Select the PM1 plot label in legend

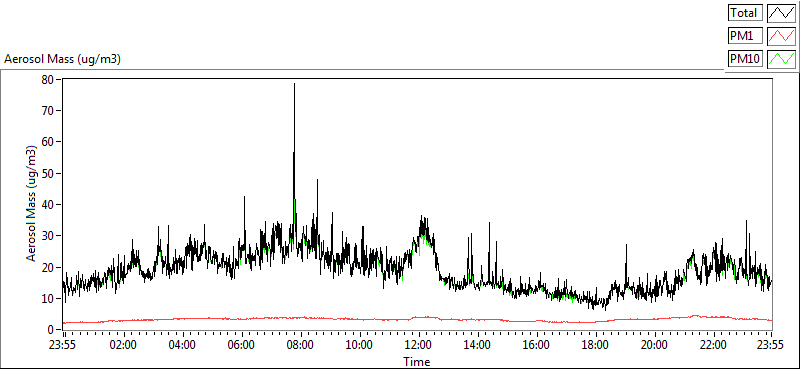pyautogui.click(x=745, y=36)
